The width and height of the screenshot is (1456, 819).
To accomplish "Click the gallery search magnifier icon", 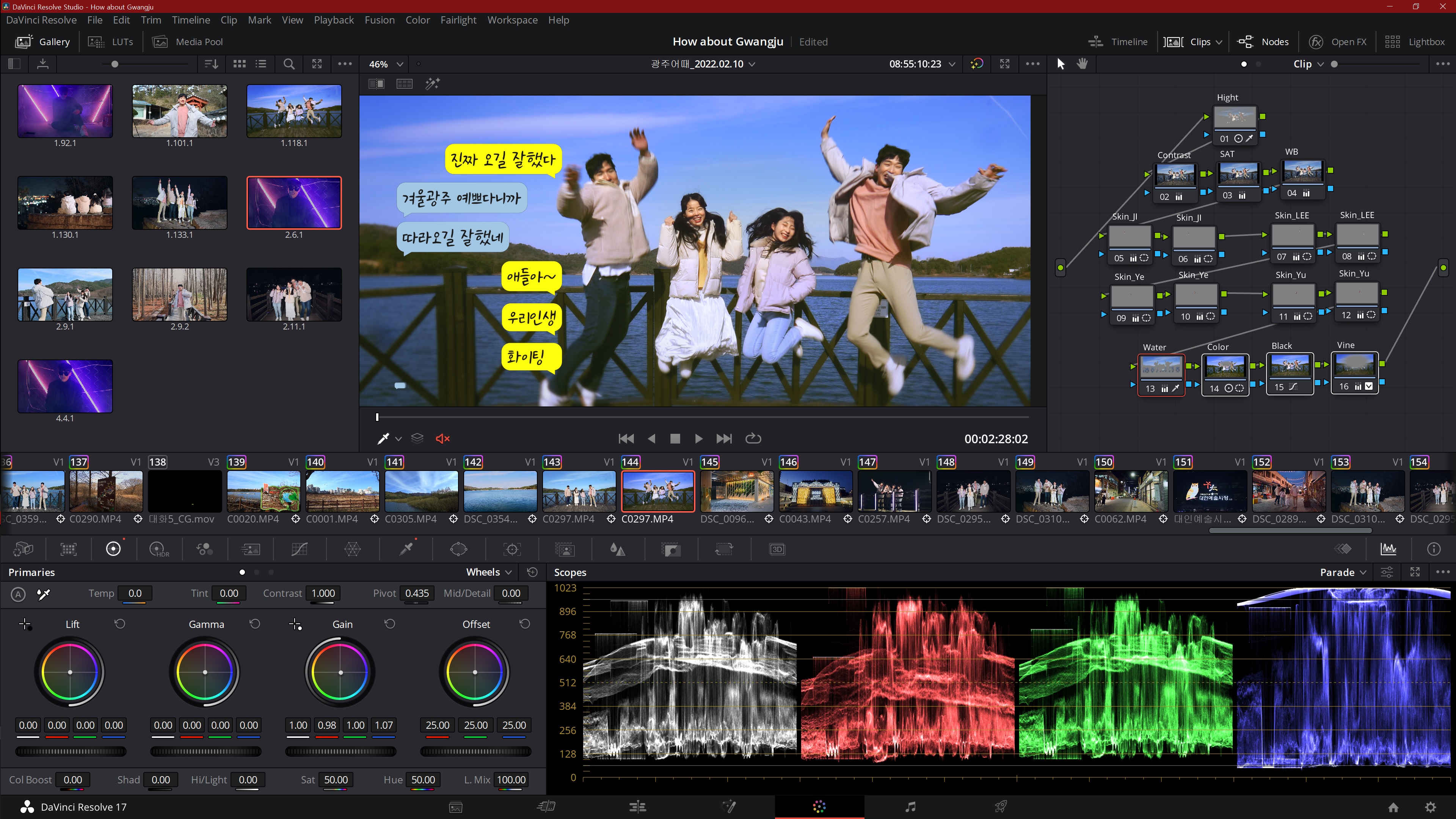I will click(289, 64).
